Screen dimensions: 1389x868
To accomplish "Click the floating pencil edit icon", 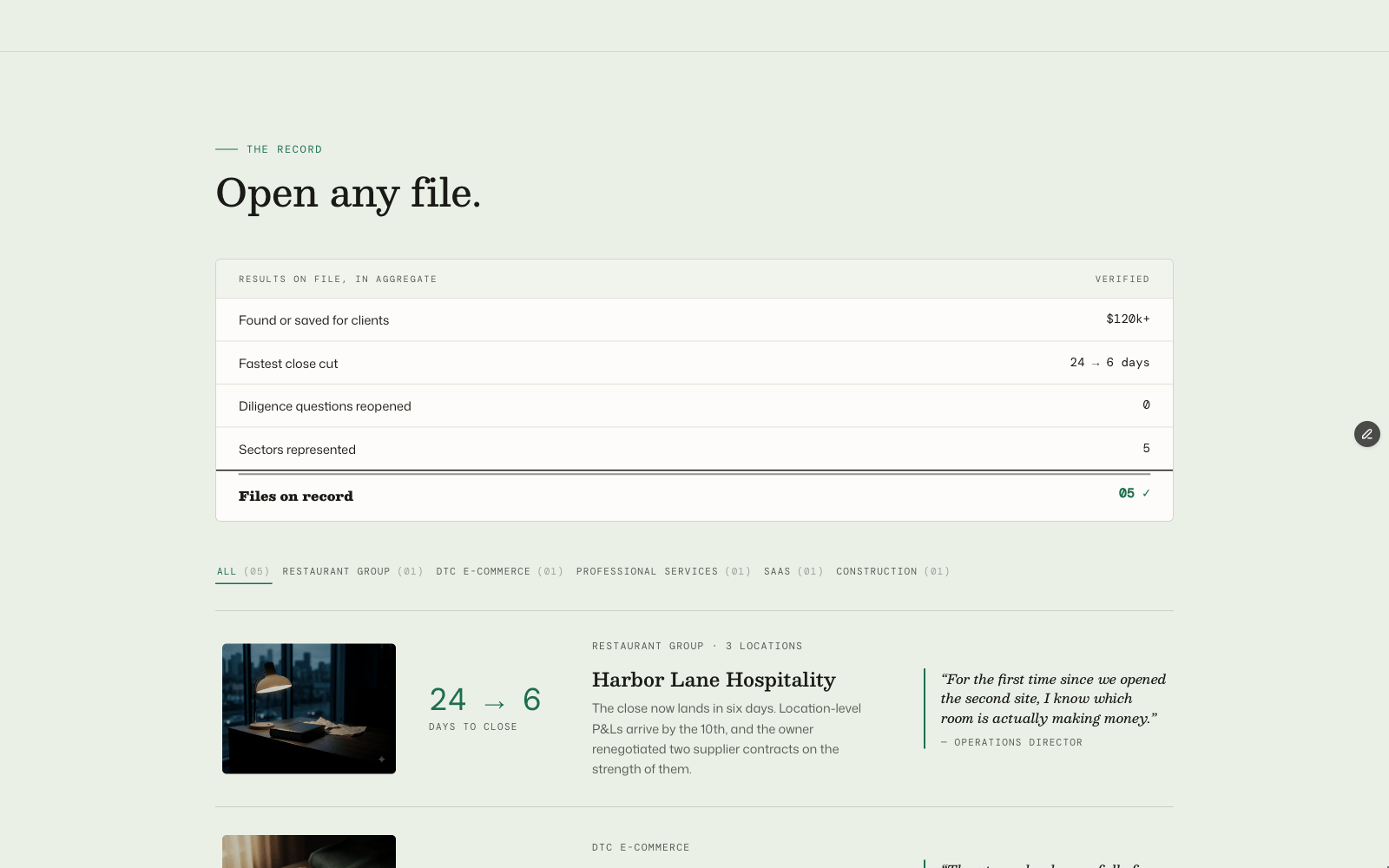I will 1367,434.
